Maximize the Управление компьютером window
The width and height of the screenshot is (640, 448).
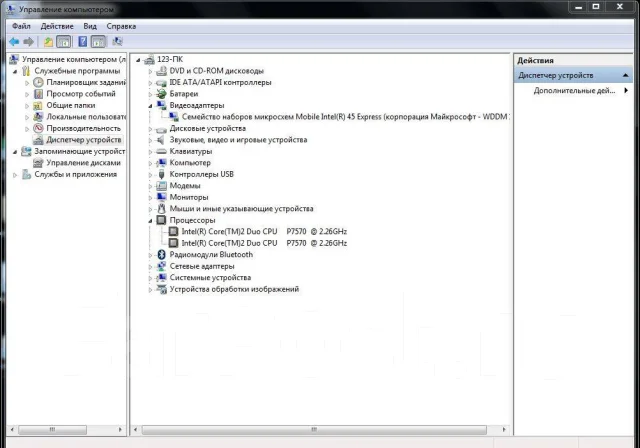pos(596,7)
